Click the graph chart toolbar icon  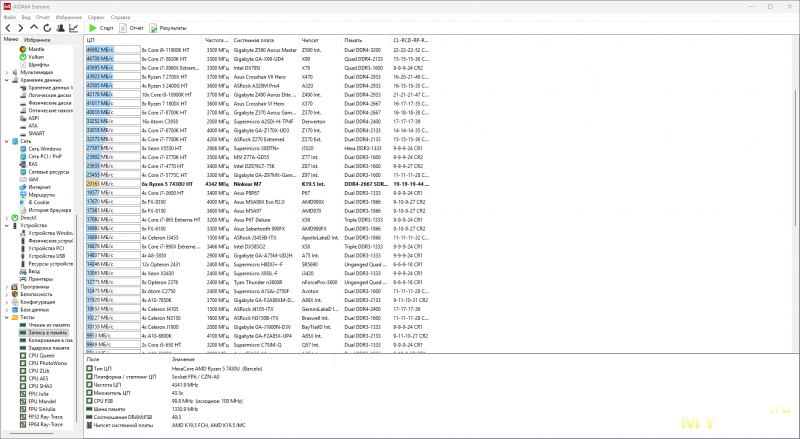tap(74, 28)
